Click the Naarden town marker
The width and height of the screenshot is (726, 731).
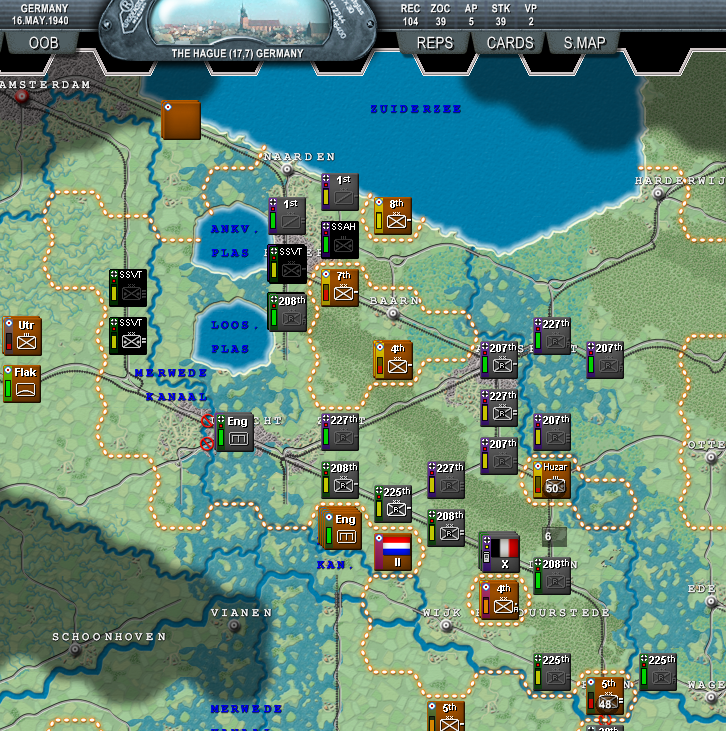287,170
